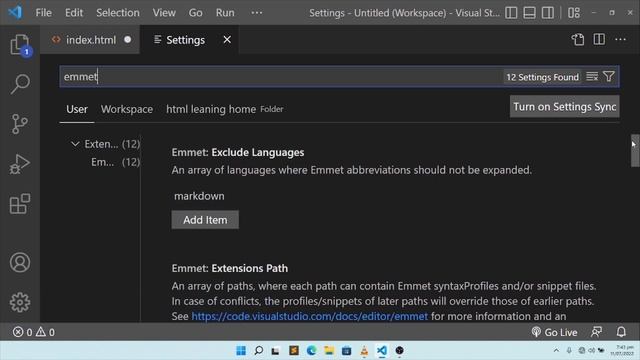Open the File menu
Viewport: 640px width, 360px height.
[43, 13]
